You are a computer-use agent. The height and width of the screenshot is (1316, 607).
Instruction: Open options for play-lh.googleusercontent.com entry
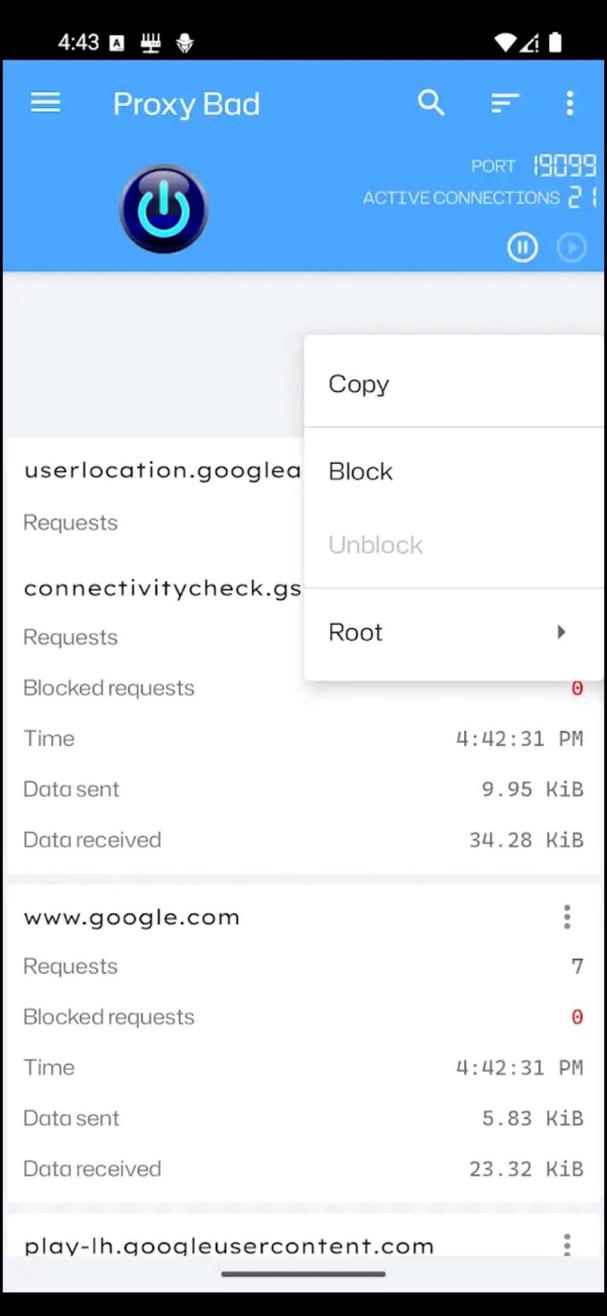(566, 1244)
